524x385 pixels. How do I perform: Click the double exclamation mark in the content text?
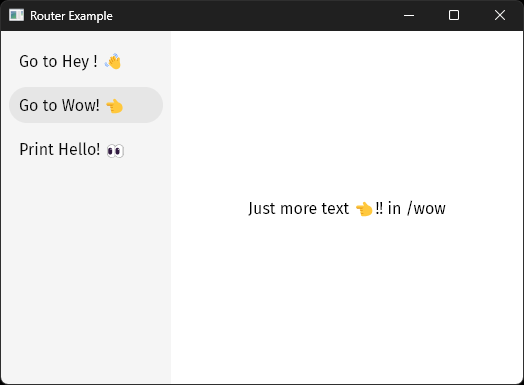click(x=379, y=208)
